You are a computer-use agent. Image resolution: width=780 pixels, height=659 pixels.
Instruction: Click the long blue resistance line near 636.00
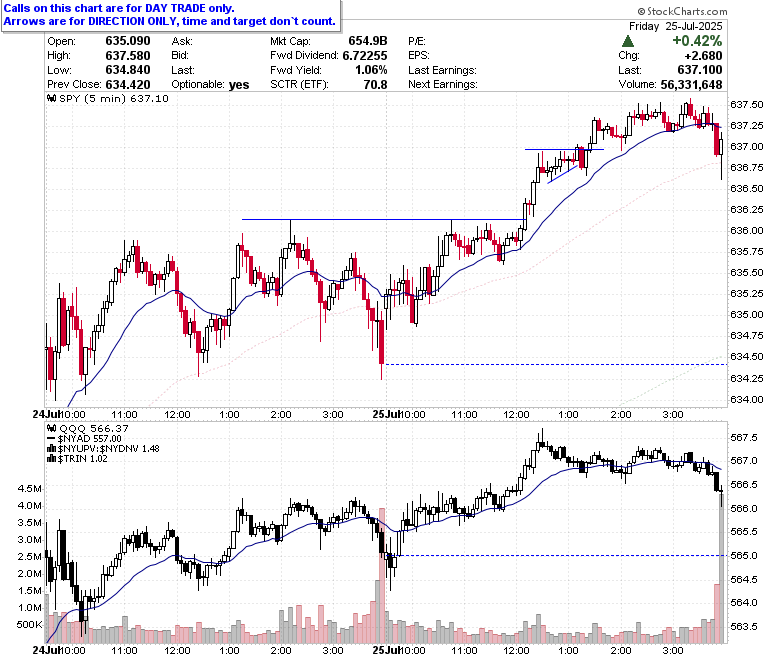coord(384,219)
